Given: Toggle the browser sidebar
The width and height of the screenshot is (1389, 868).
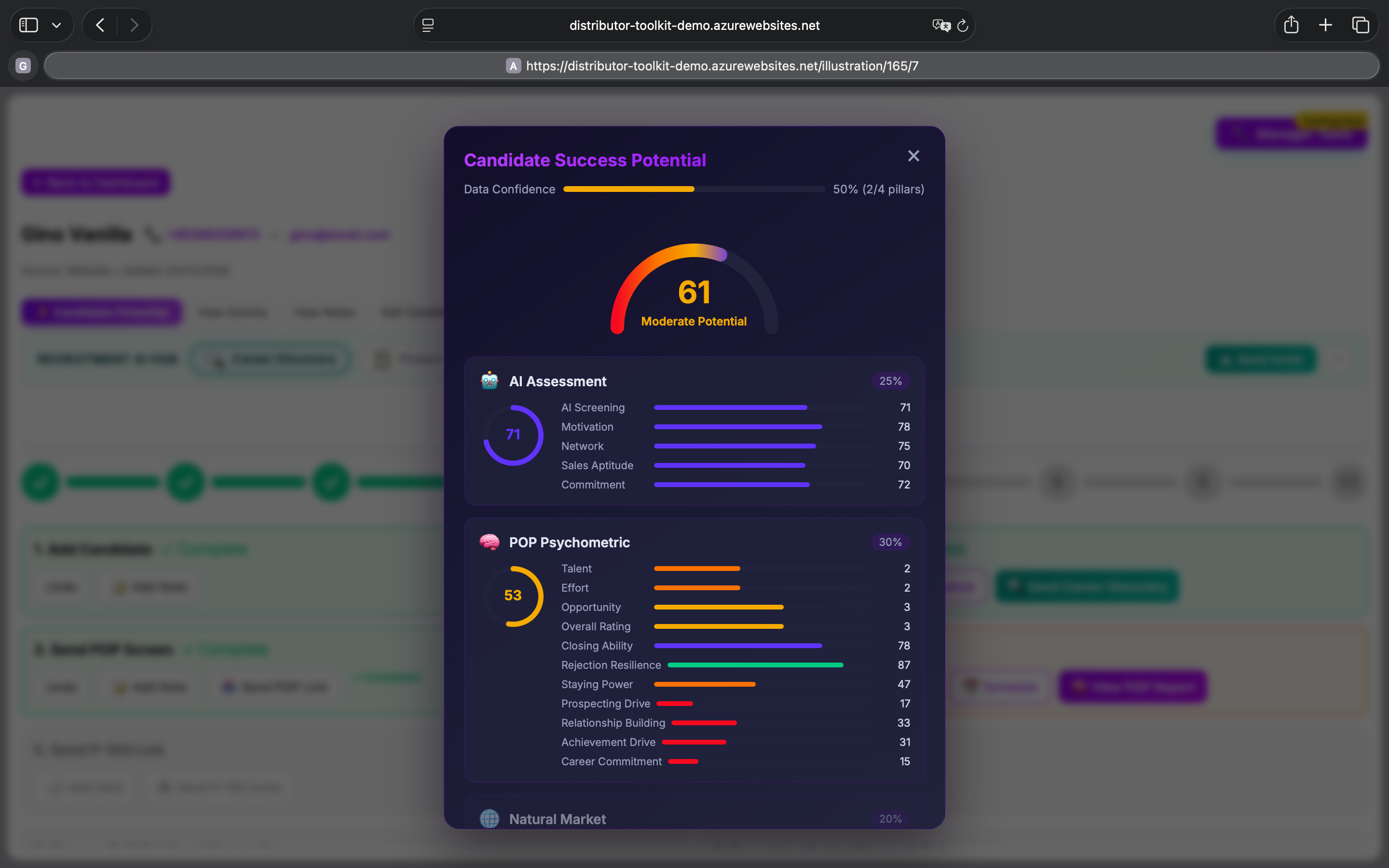Looking at the screenshot, I should 29,25.
